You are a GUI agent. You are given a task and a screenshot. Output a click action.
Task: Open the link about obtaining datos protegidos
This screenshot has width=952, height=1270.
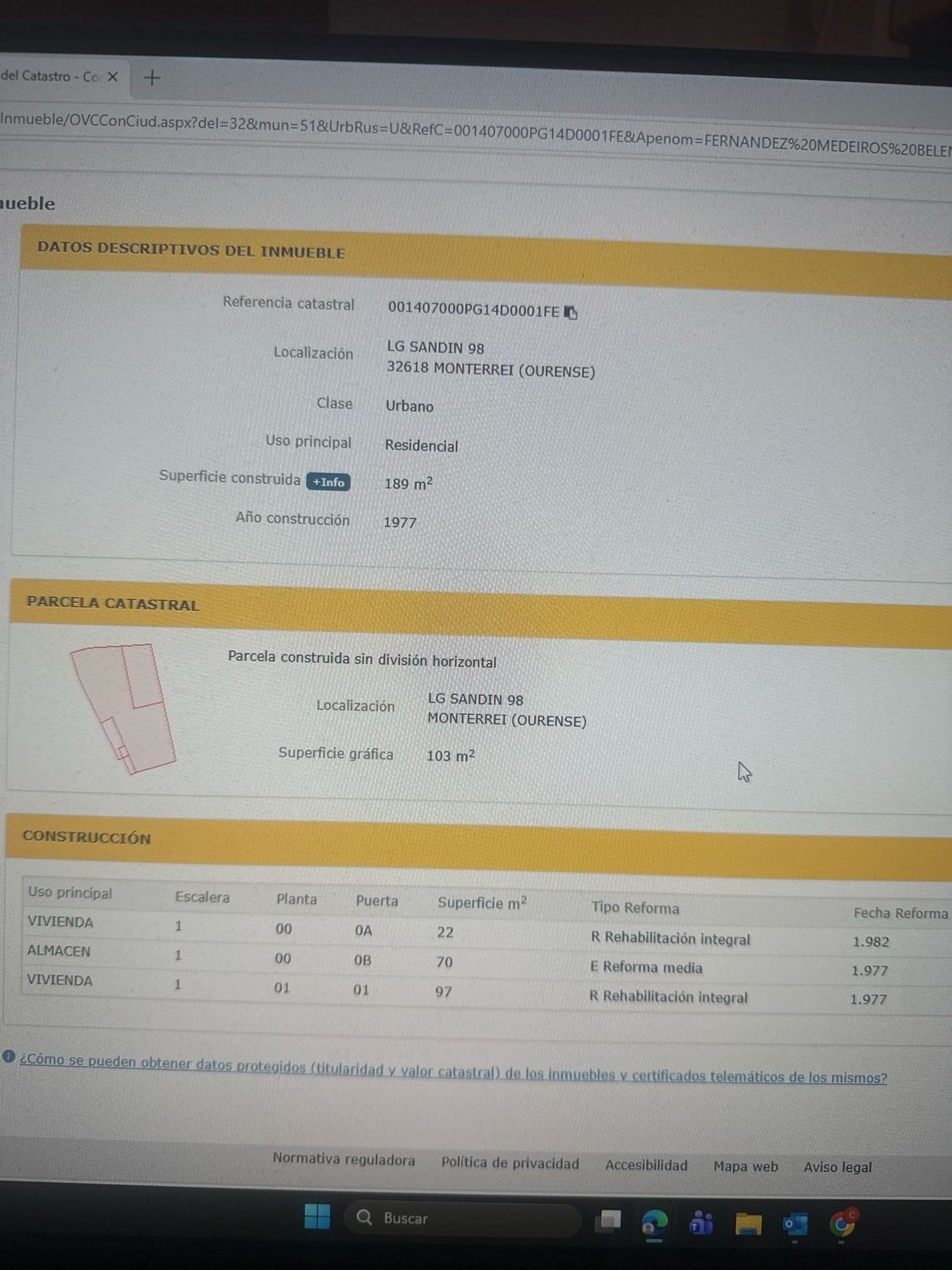pyautogui.click(x=453, y=1069)
